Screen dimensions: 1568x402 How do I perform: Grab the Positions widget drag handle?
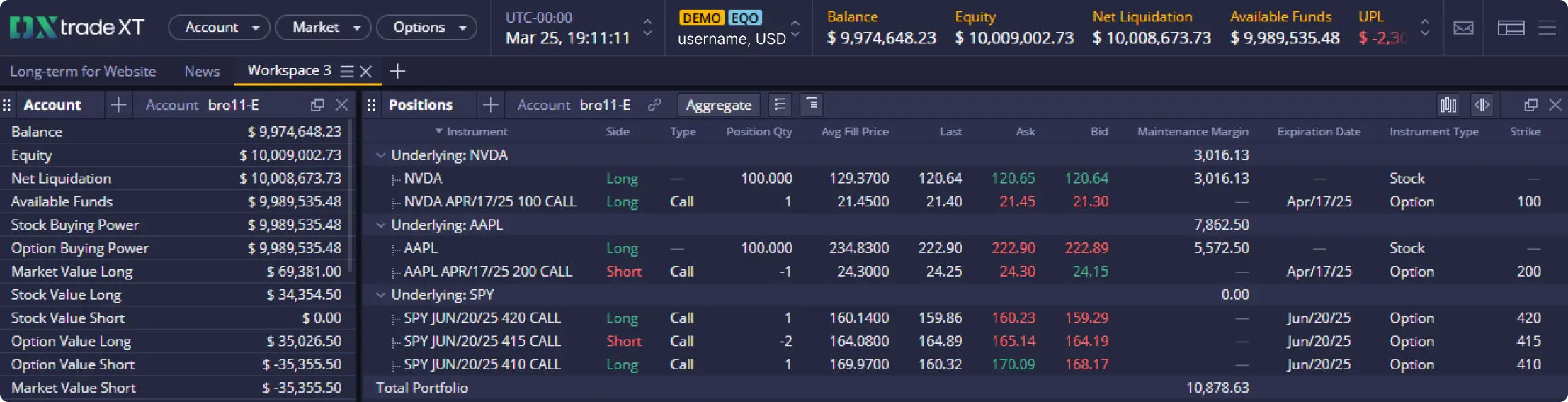(x=371, y=106)
